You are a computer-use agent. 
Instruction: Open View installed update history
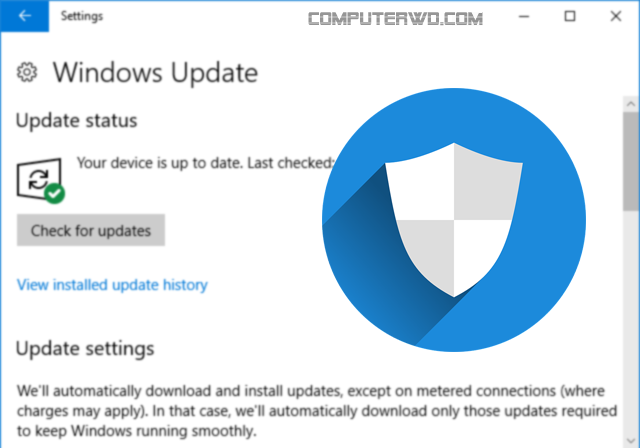[112, 285]
